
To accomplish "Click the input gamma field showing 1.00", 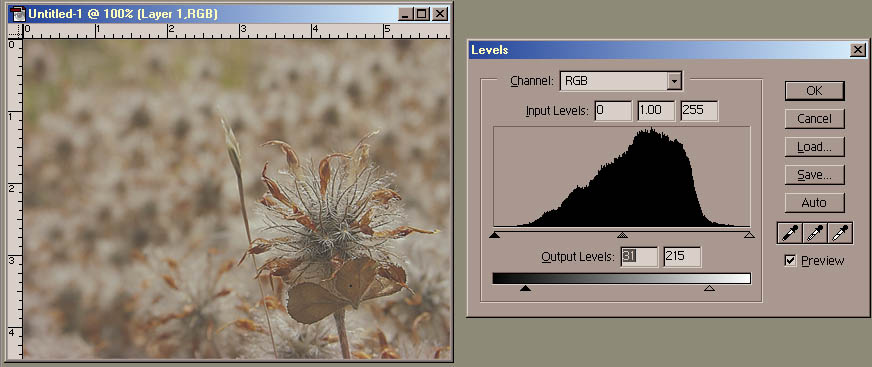I will (656, 110).
